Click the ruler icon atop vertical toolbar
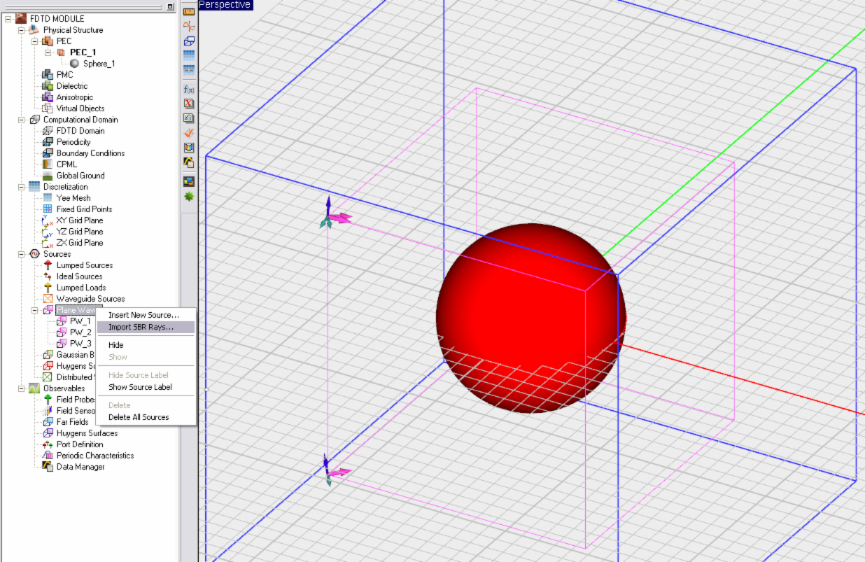The image size is (865, 562). (x=188, y=11)
